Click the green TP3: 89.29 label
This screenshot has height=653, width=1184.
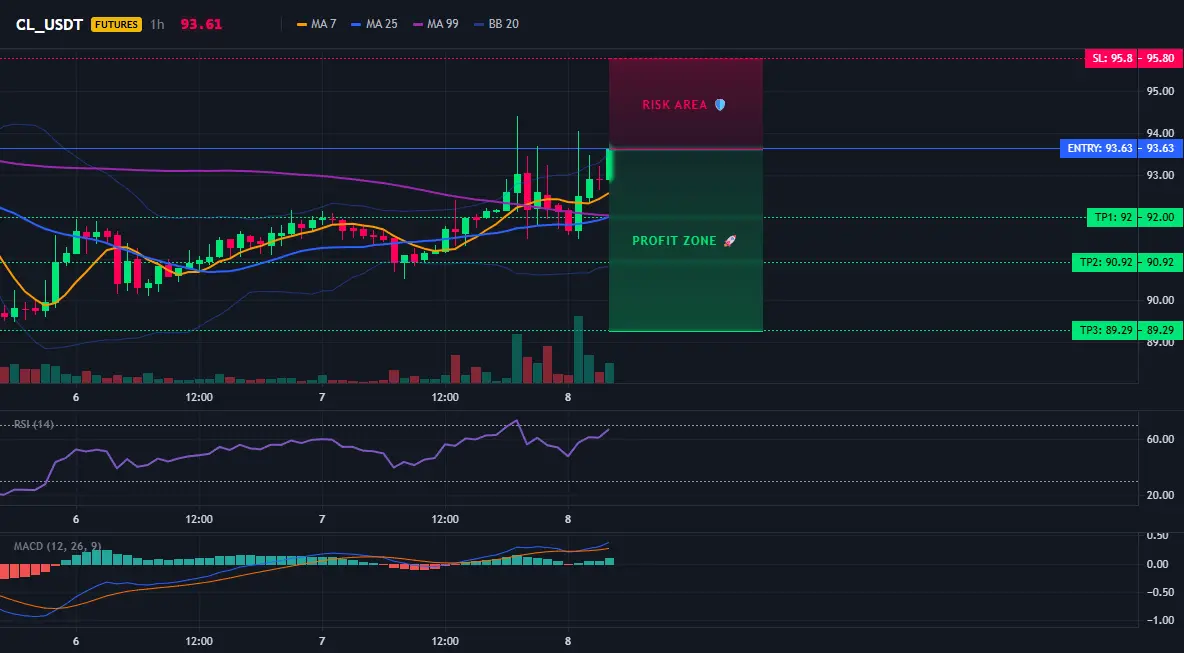click(1105, 331)
